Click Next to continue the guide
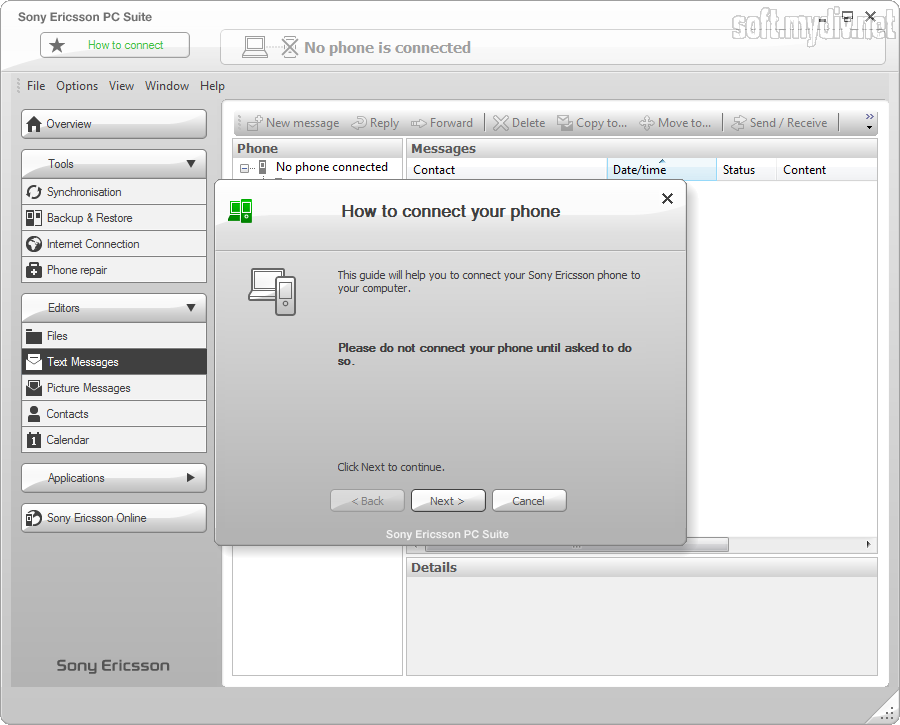This screenshot has width=900, height=725. 448,501
